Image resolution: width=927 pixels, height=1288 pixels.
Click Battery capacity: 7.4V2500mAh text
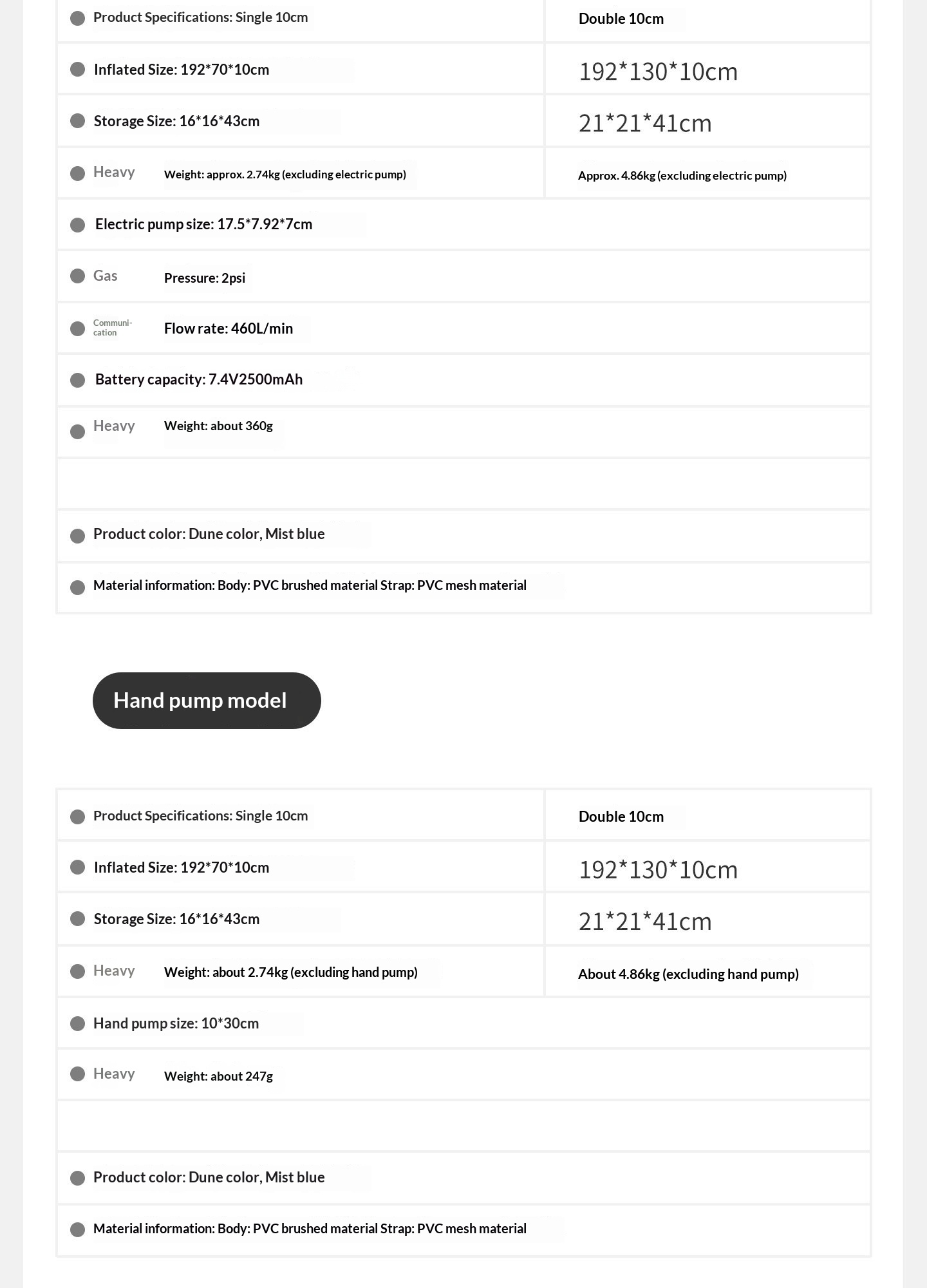pos(199,379)
